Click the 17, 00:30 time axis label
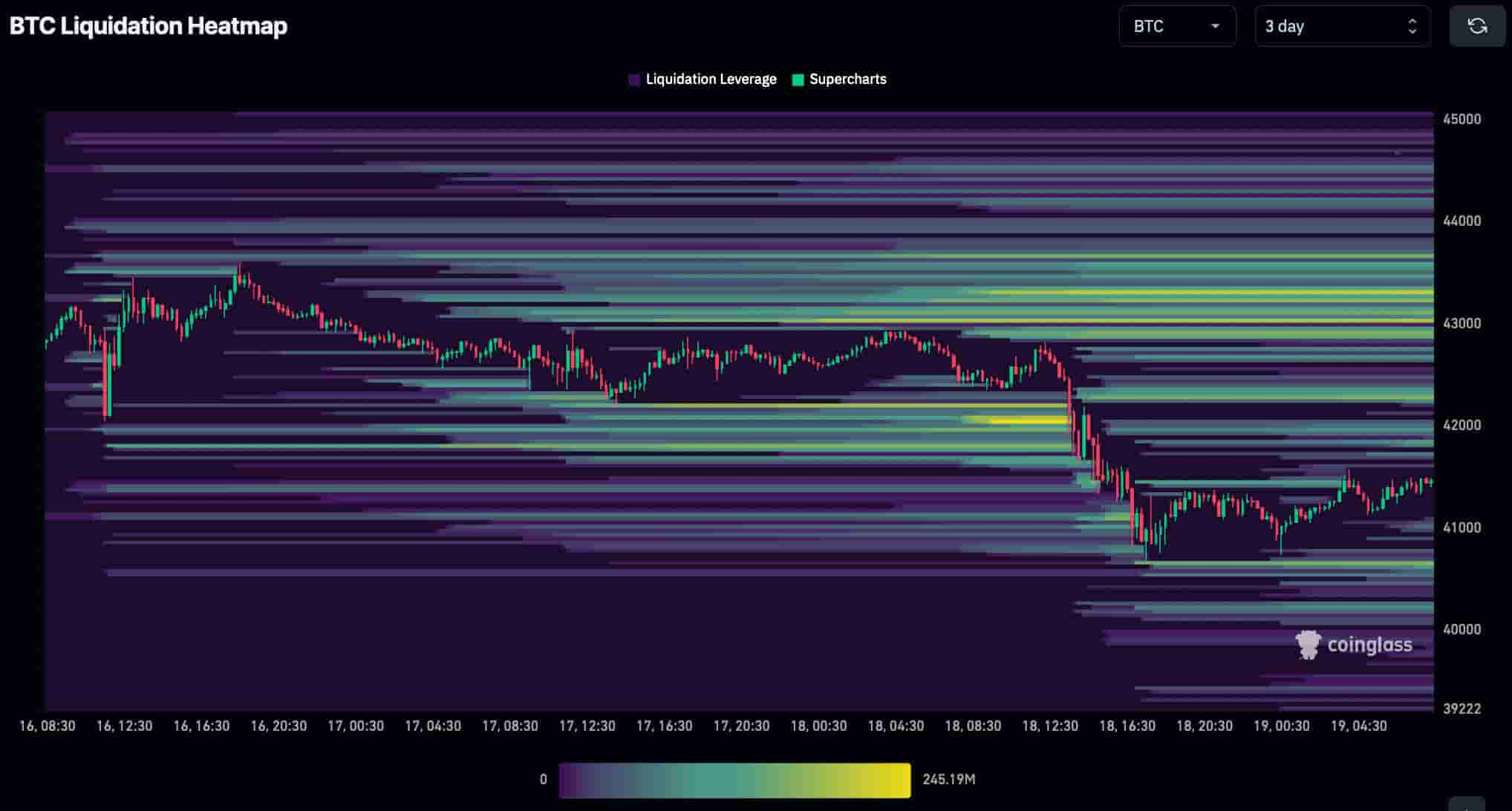This screenshot has height=811, width=1512. [356, 726]
